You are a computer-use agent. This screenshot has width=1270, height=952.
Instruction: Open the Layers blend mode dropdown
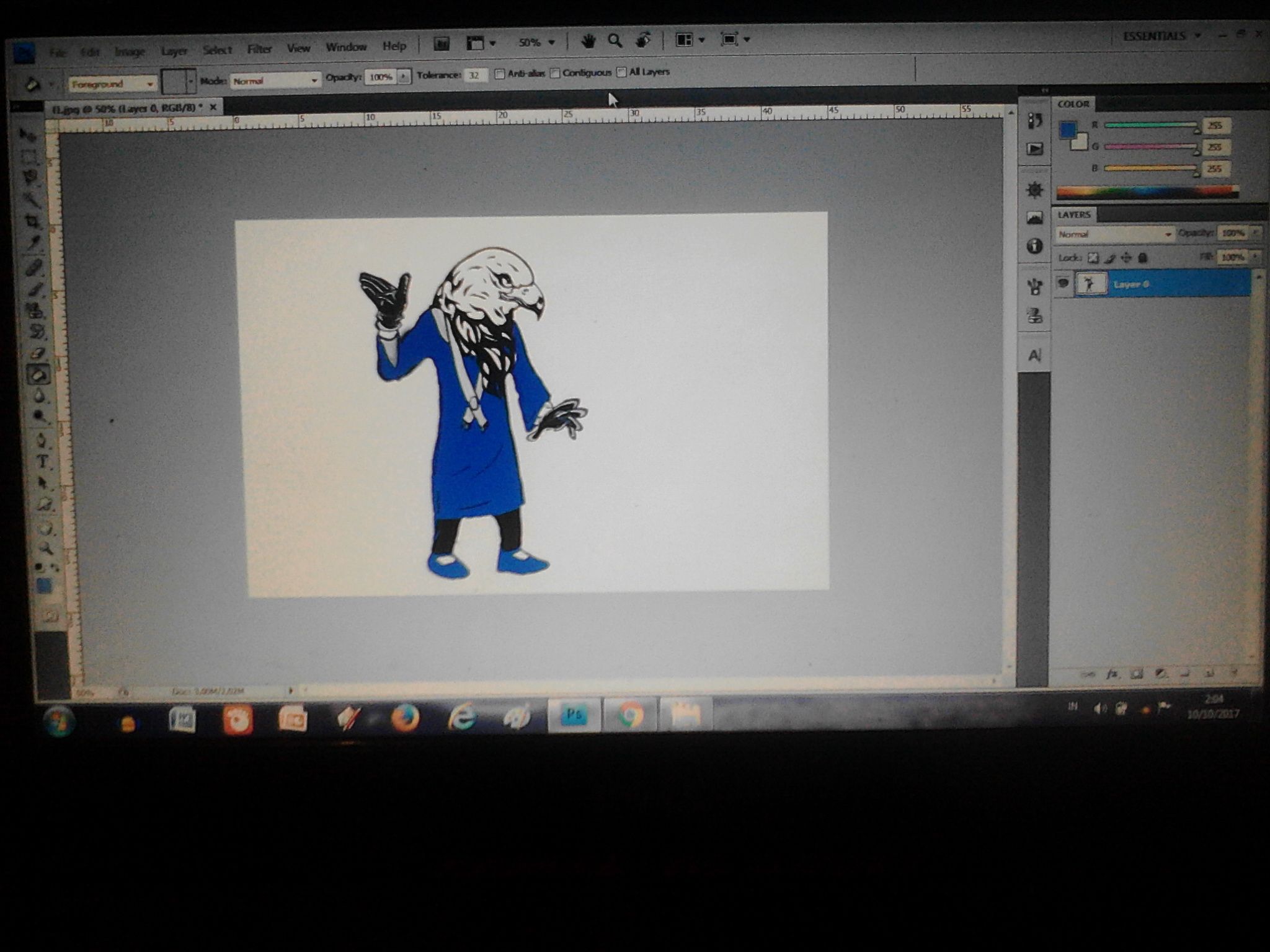pyautogui.click(x=1114, y=234)
